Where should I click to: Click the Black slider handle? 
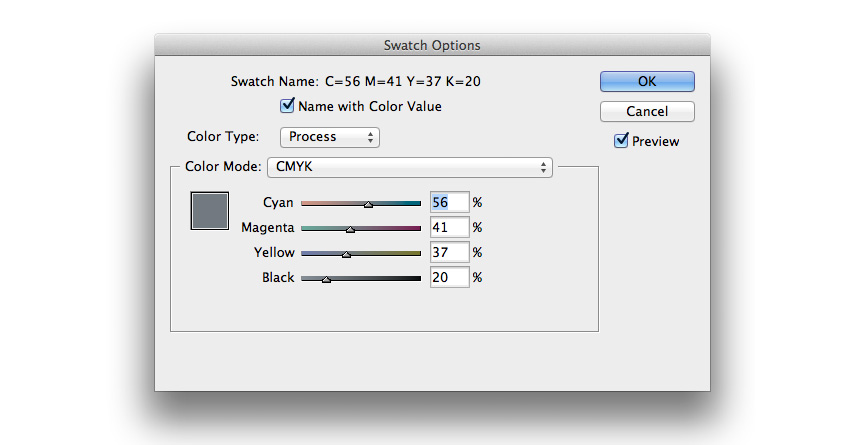tap(326, 279)
